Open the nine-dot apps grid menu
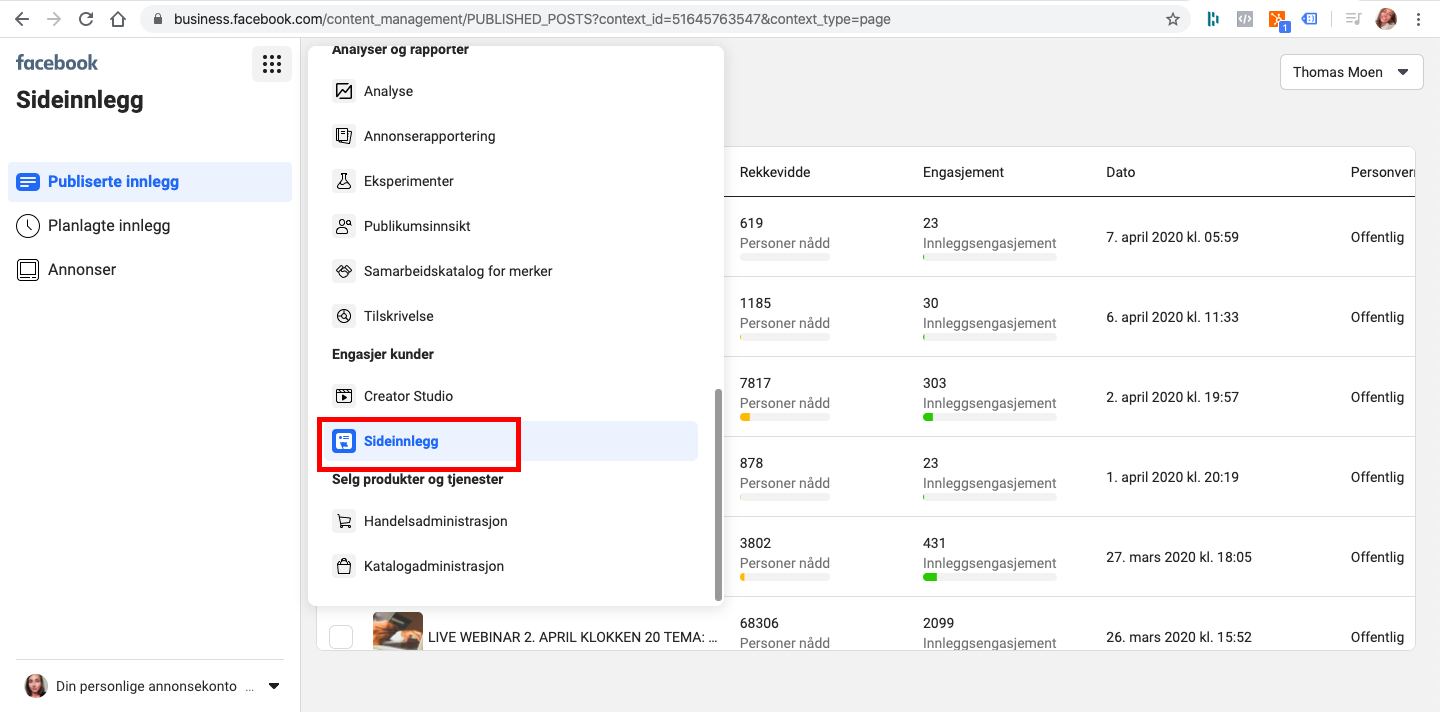 tap(271, 64)
